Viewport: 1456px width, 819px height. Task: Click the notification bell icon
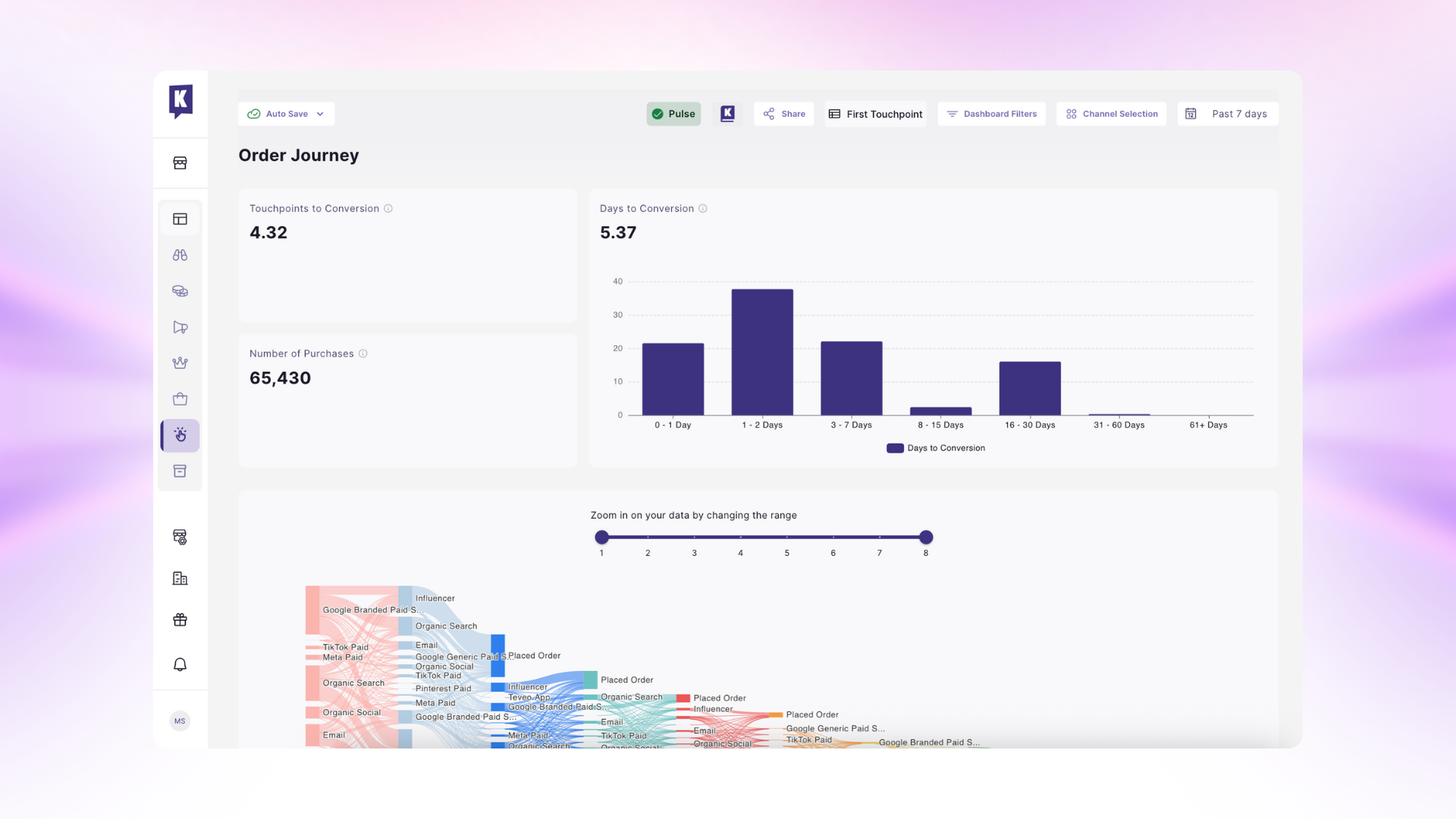point(180,665)
